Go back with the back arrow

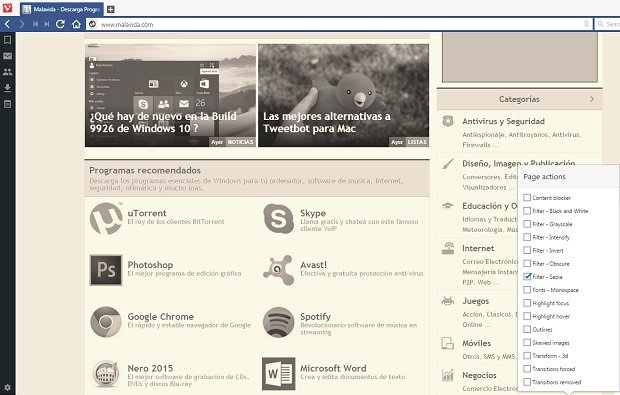click(7, 25)
